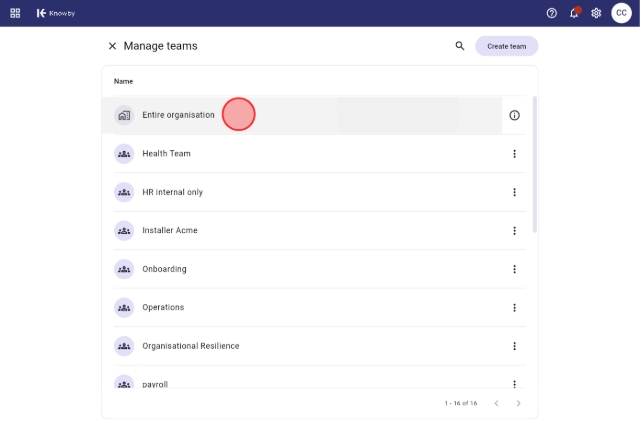Click the HR internal only group icon
The image size is (640, 431).
pyautogui.click(x=124, y=192)
